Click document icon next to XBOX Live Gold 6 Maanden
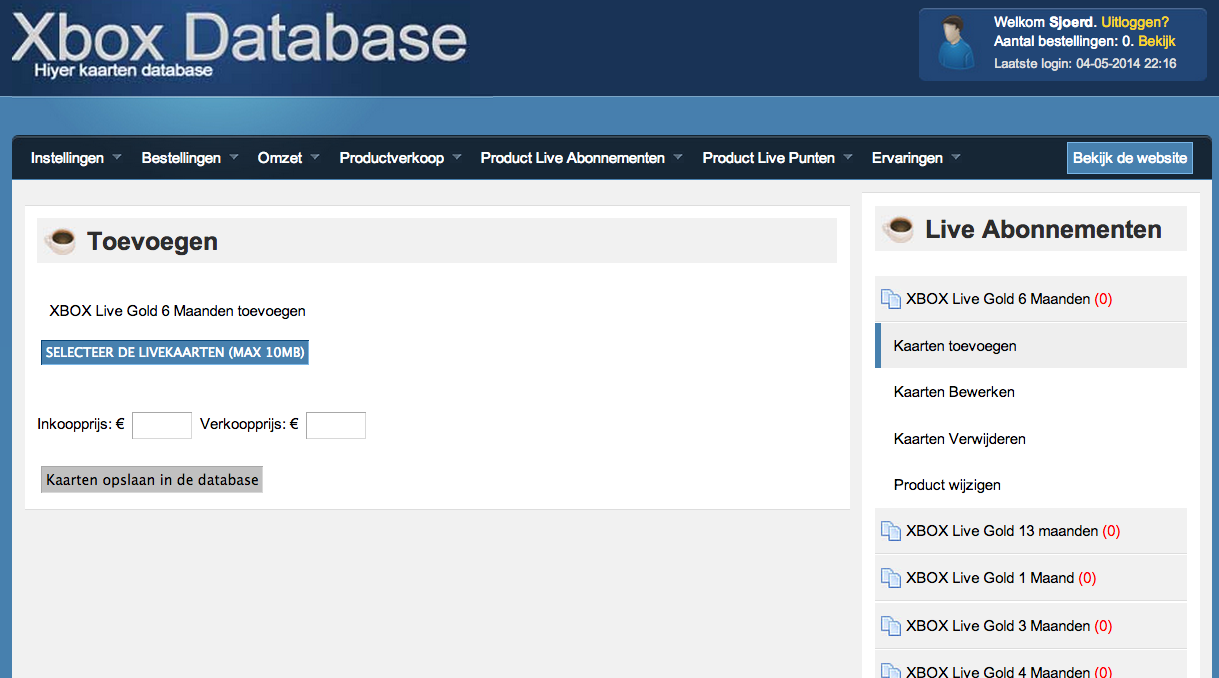This screenshot has width=1219, height=678. [x=890, y=299]
